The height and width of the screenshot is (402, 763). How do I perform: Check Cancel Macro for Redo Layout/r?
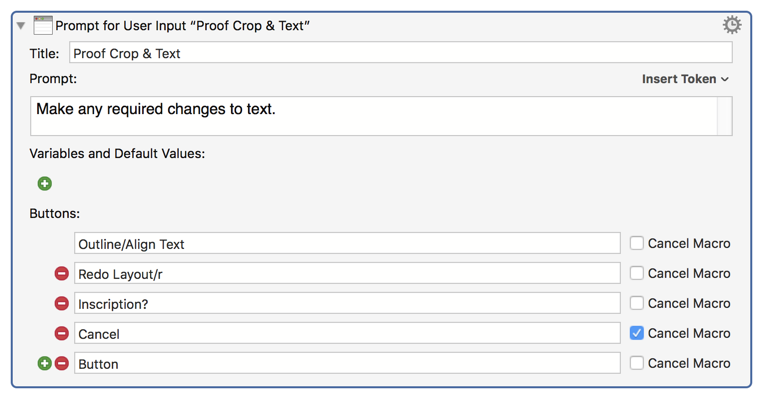pyautogui.click(x=636, y=273)
